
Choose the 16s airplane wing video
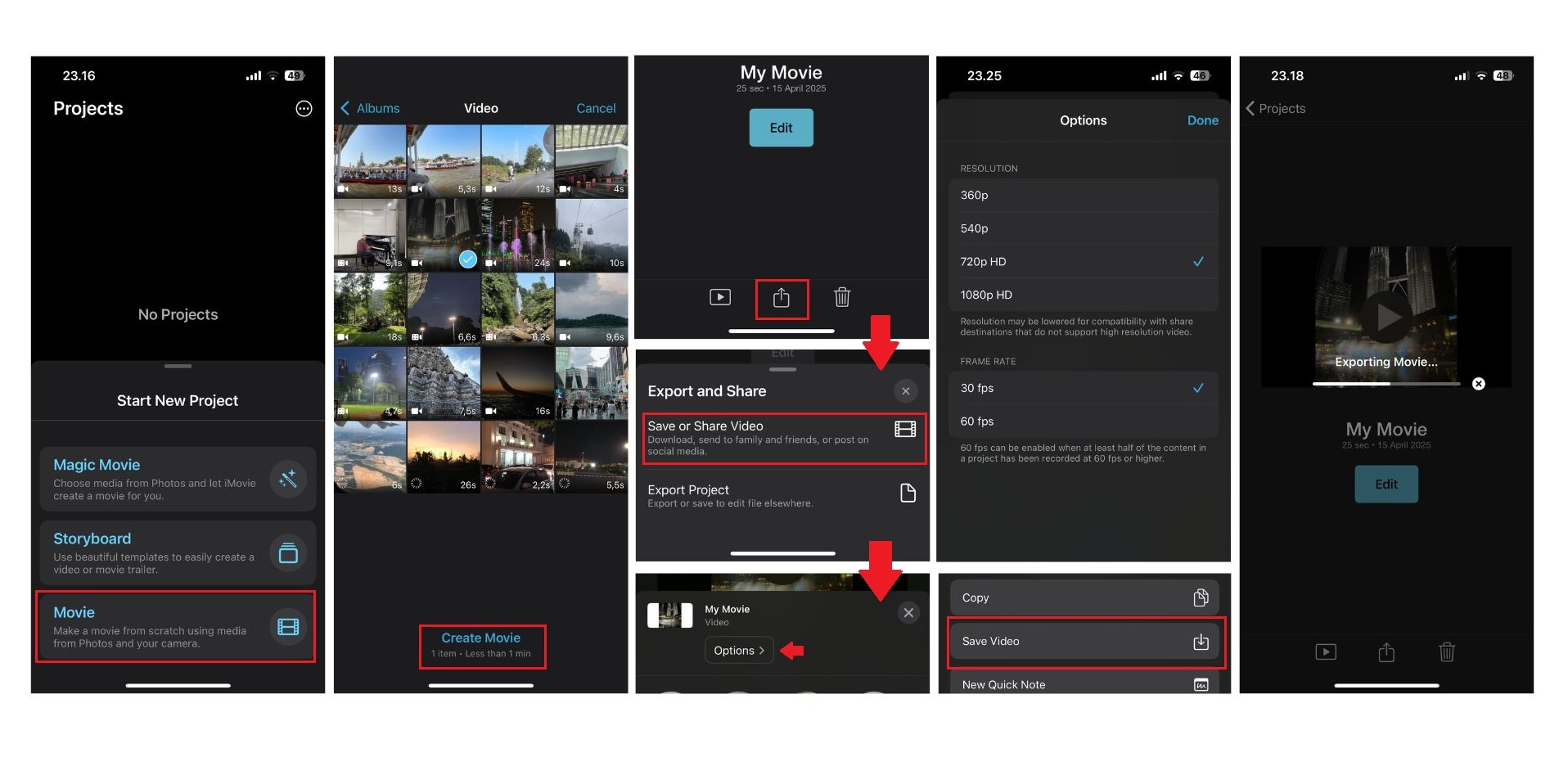coord(518,382)
